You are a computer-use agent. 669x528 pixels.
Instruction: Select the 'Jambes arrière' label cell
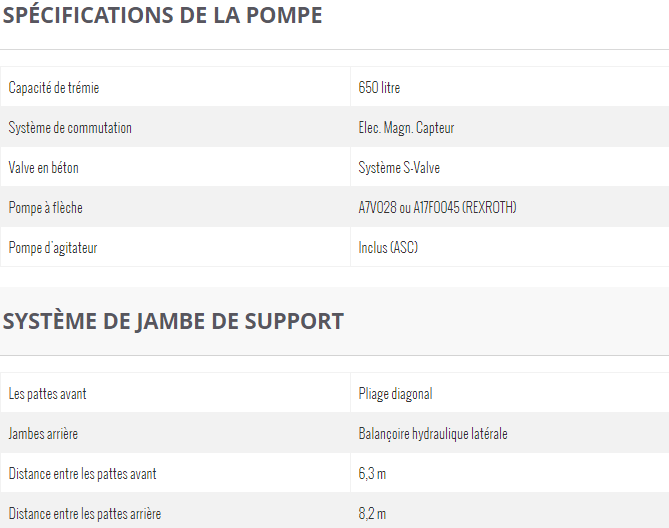tap(44, 434)
